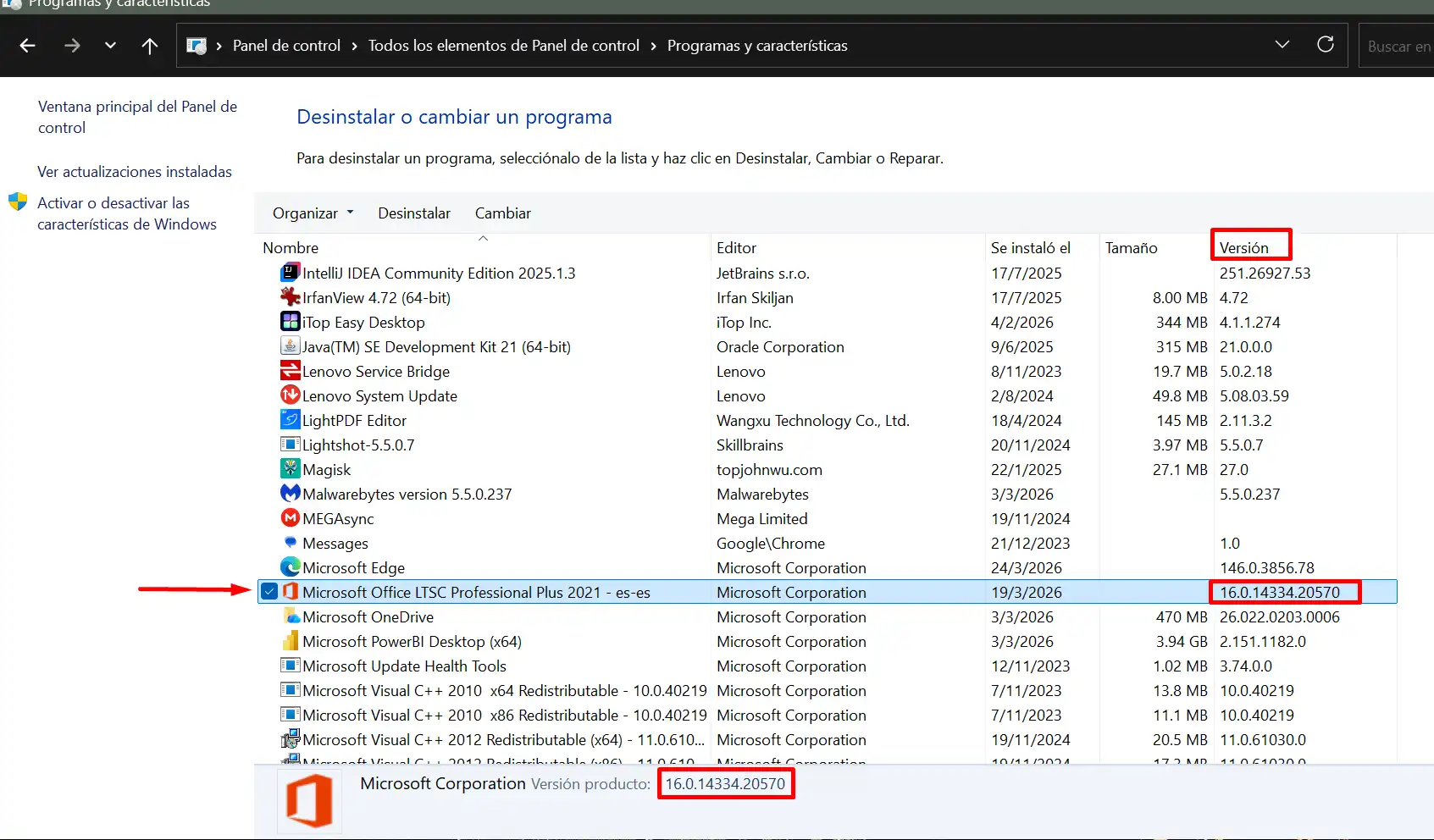Image resolution: width=1434 pixels, height=840 pixels.
Task: Click version value '146.0.3856.78'
Action: pos(1267,568)
